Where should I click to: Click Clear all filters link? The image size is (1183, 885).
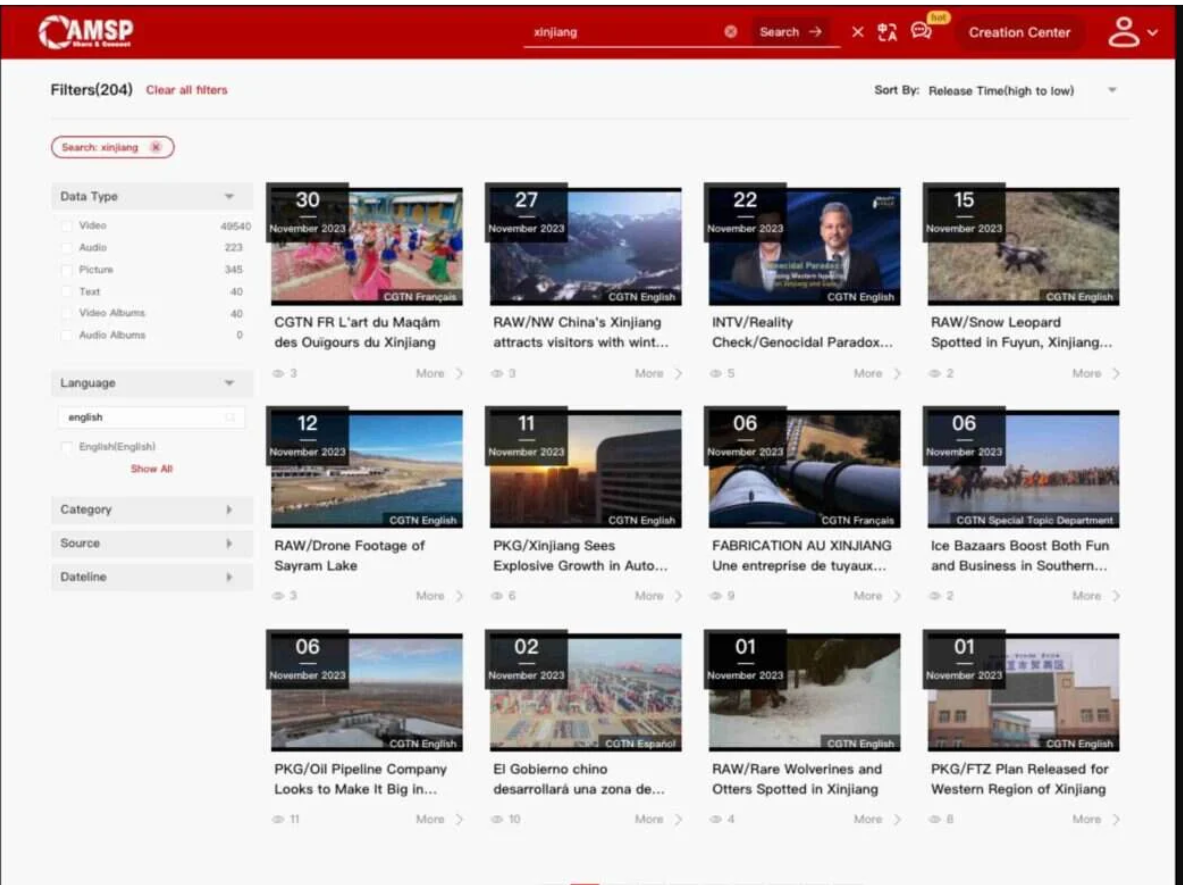(186, 90)
